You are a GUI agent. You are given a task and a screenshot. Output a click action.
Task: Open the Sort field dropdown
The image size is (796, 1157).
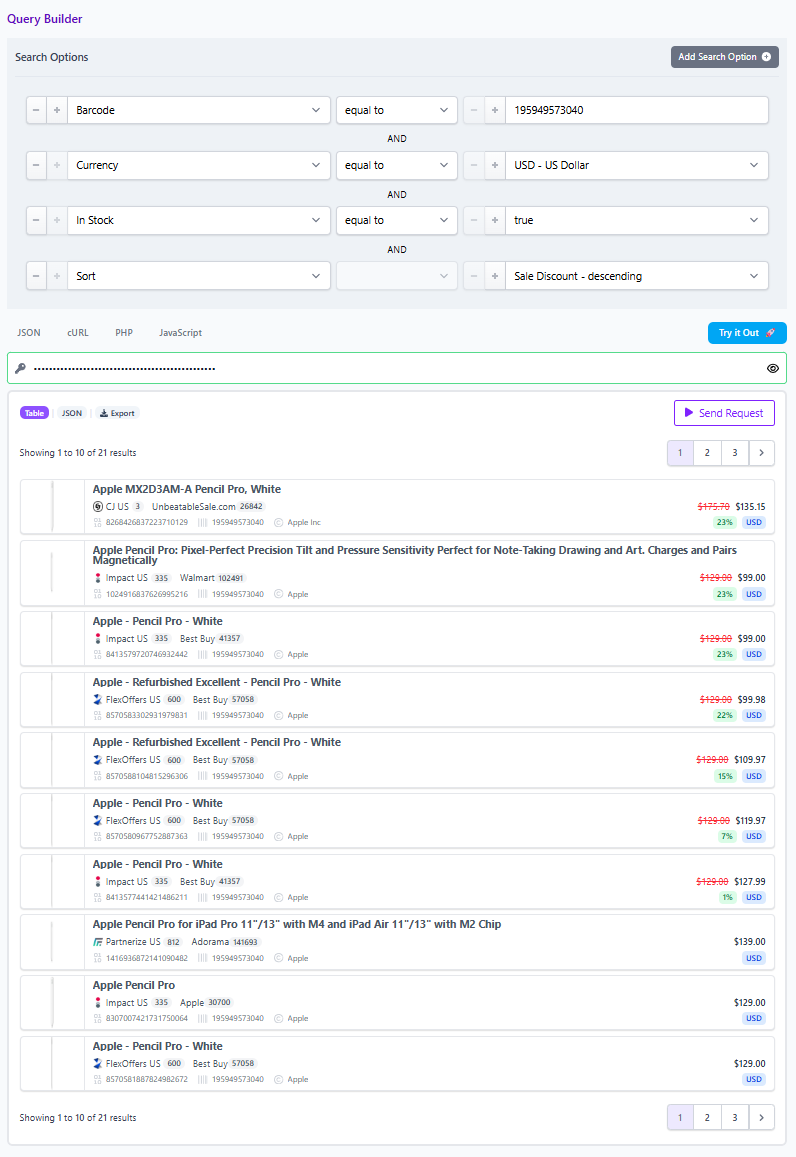pyautogui.click(x=198, y=276)
